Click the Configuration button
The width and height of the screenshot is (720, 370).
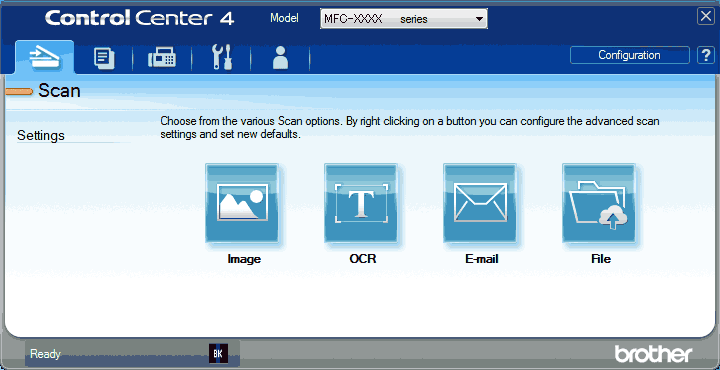630,55
